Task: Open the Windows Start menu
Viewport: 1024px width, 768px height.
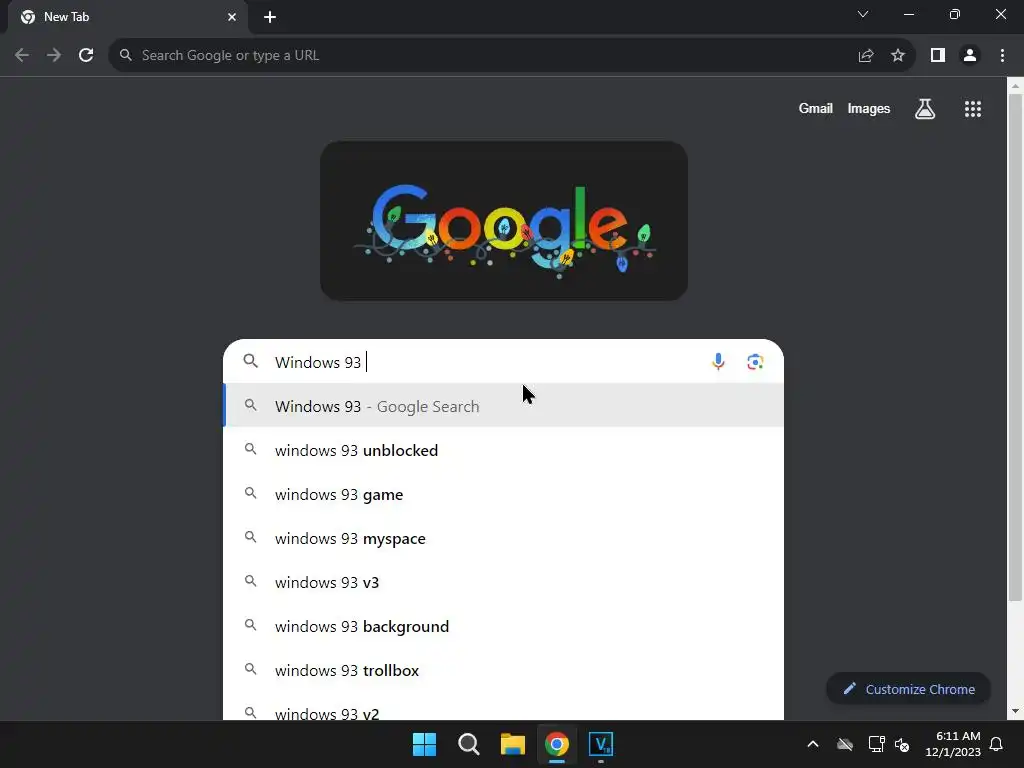Action: pos(424,744)
